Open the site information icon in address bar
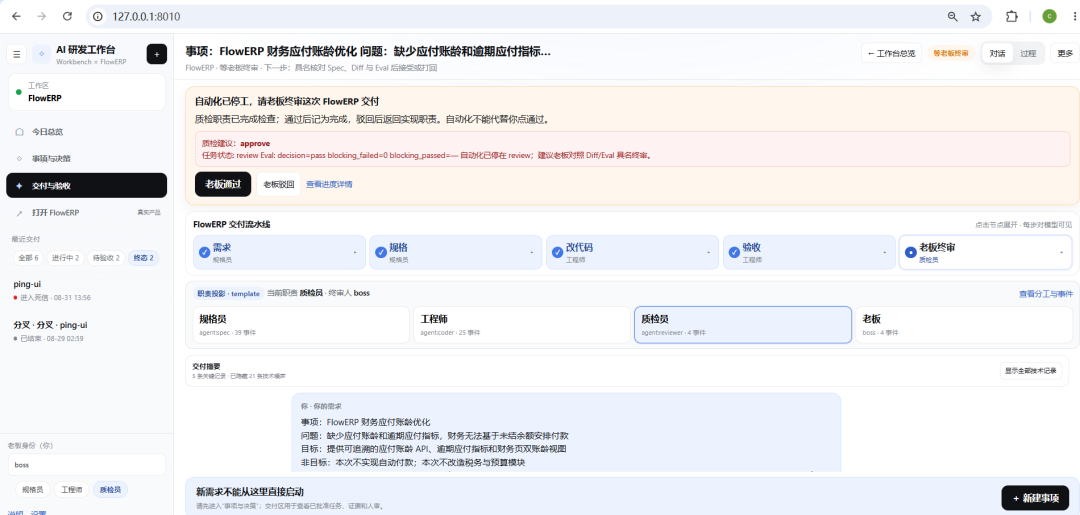The height and width of the screenshot is (515, 1080). 98,16
